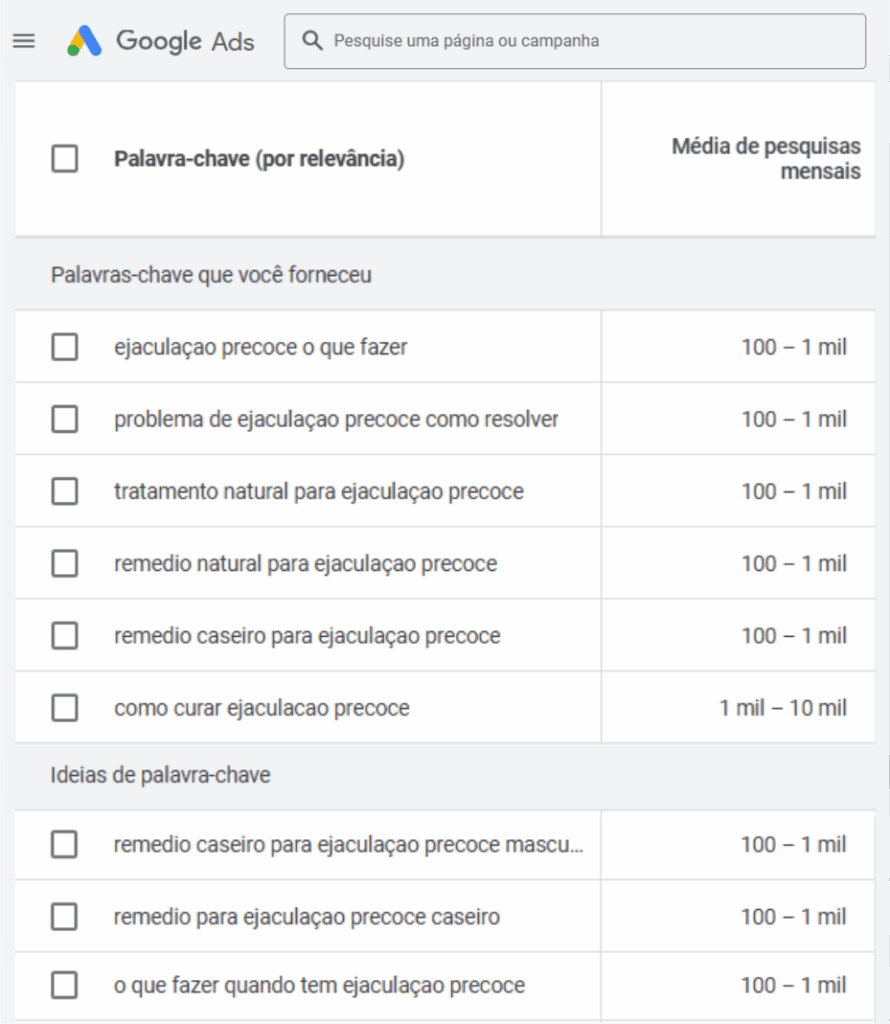The width and height of the screenshot is (890, 1024).
Task: Tick 'como curar ejaculacao precoce' checkbox
Action: [65, 708]
